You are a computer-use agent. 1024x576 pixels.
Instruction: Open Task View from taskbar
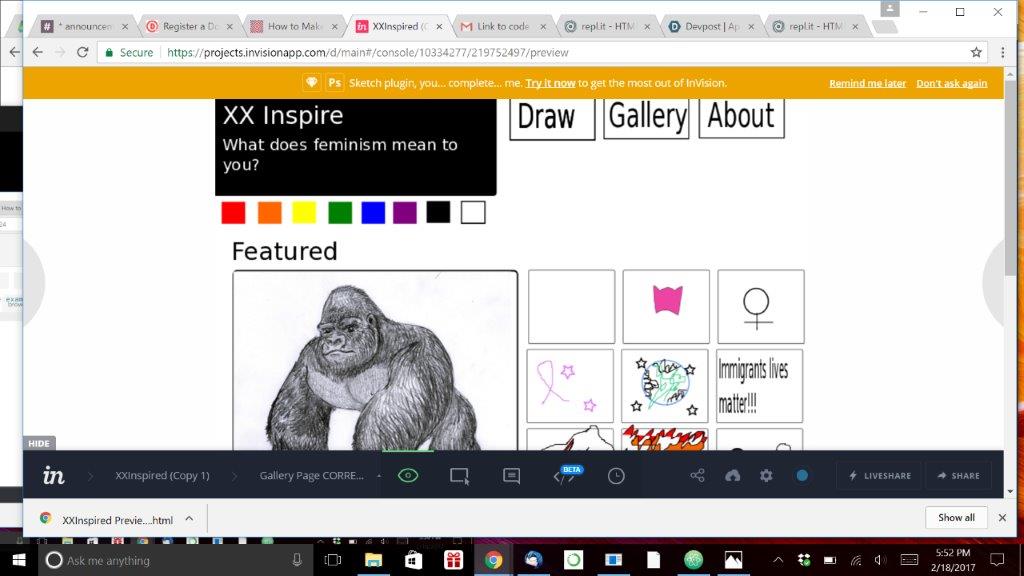333,560
